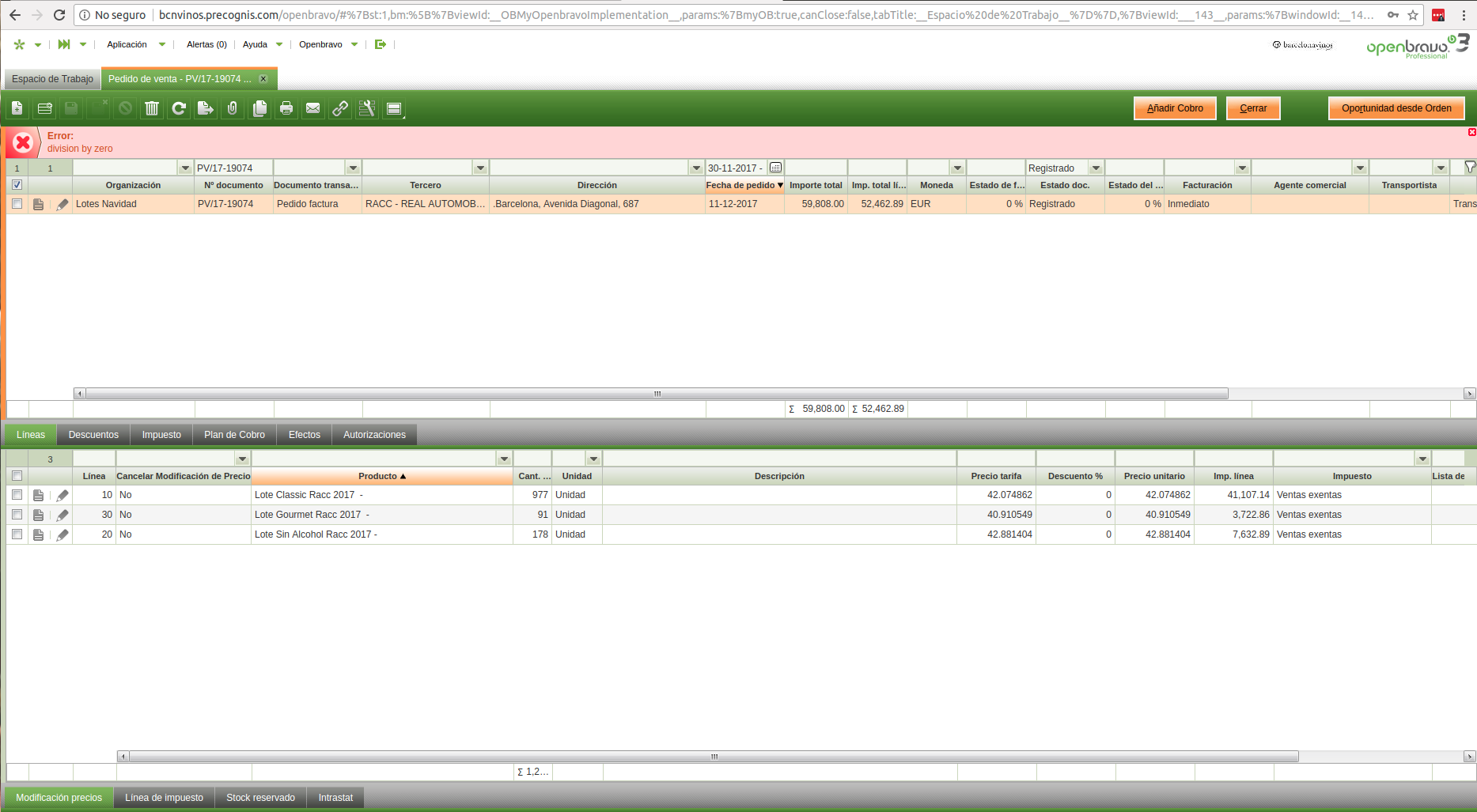Click the email envelope icon
Screen dimensions: 1477x812
point(313,108)
